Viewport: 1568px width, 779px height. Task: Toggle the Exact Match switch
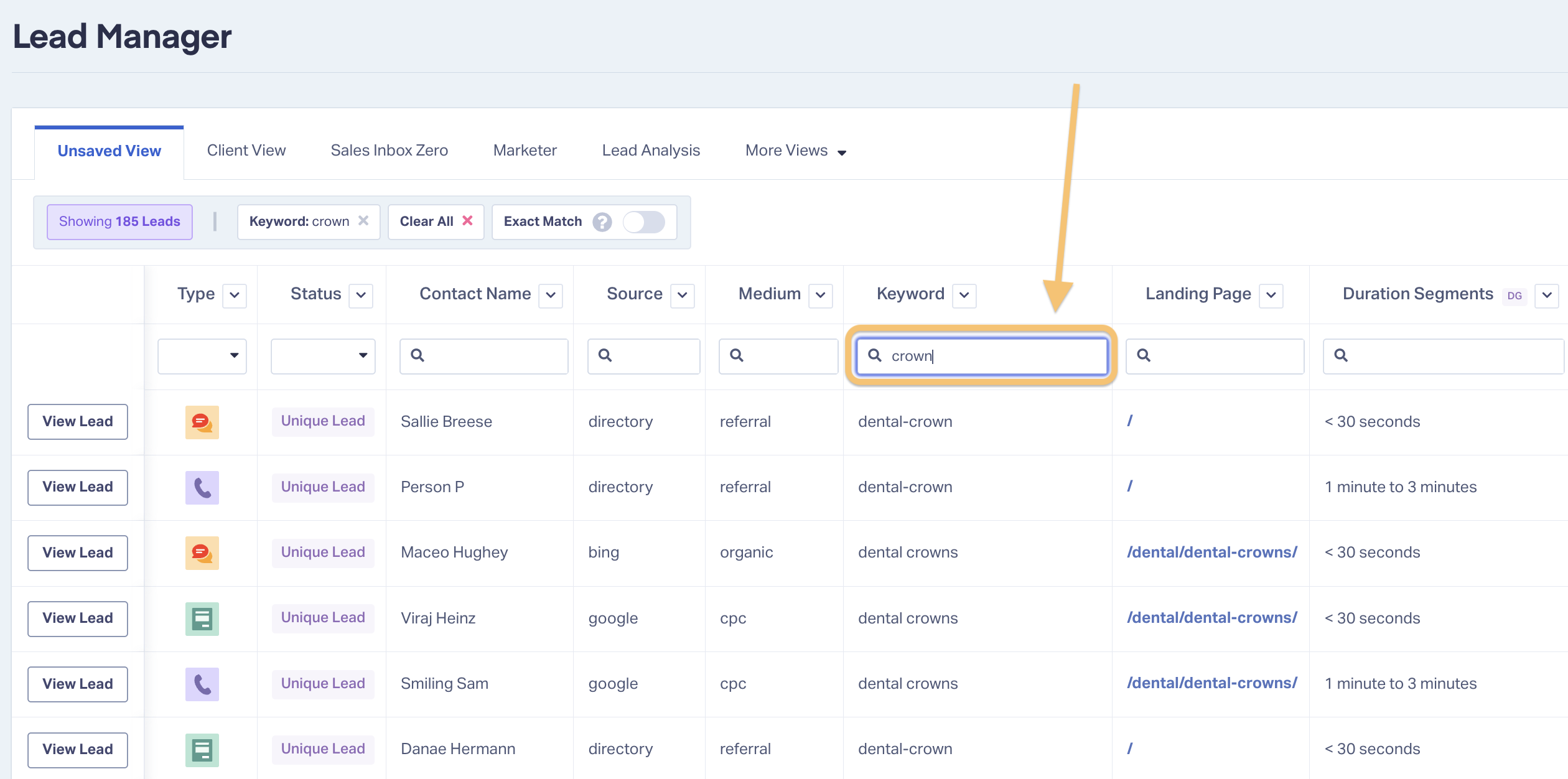click(x=644, y=222)
